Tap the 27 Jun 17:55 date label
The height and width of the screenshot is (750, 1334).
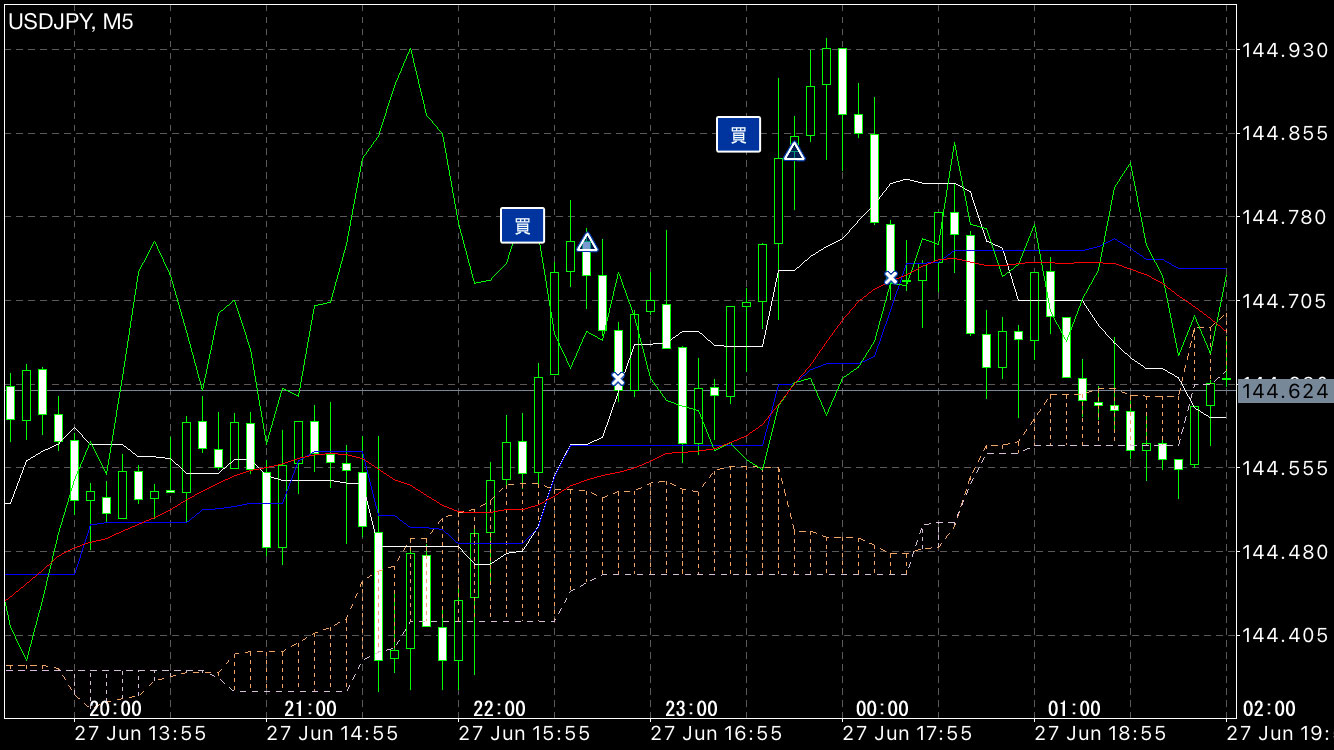[906, 733]
